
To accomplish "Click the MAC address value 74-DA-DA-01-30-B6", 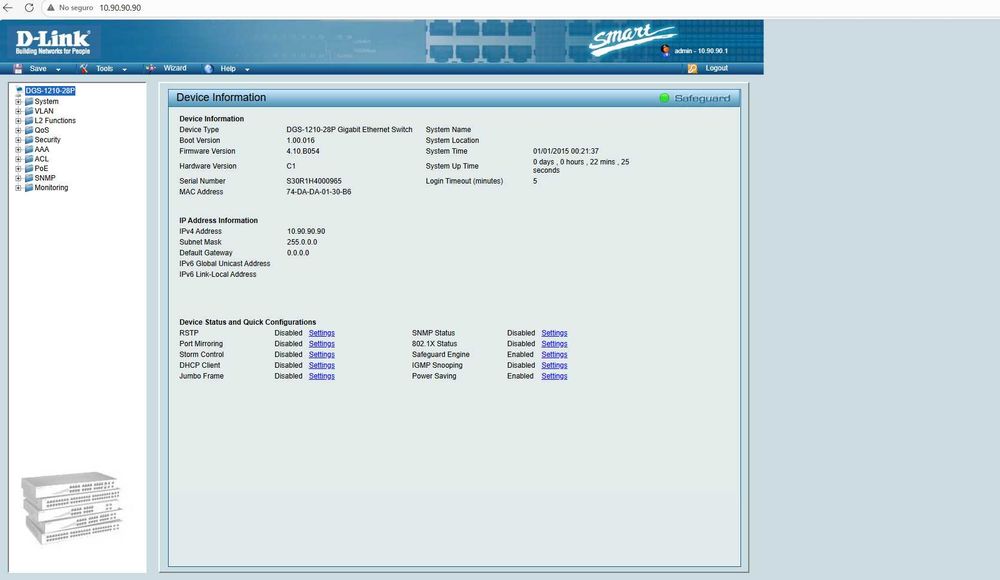I will 318,192.
